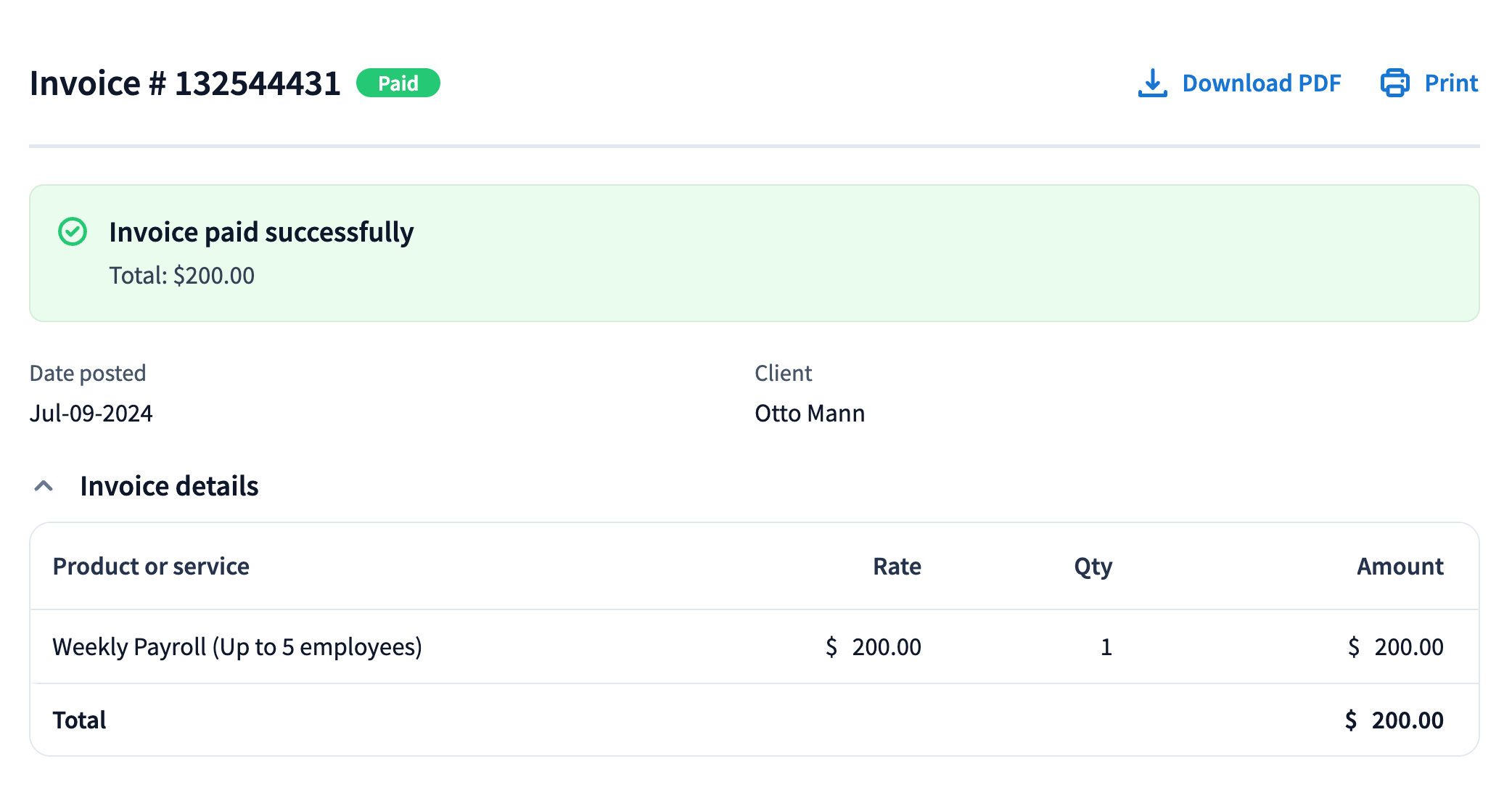Click the Invoice details section heading
Screen dimensions: 1512x785
coord(169,486)
